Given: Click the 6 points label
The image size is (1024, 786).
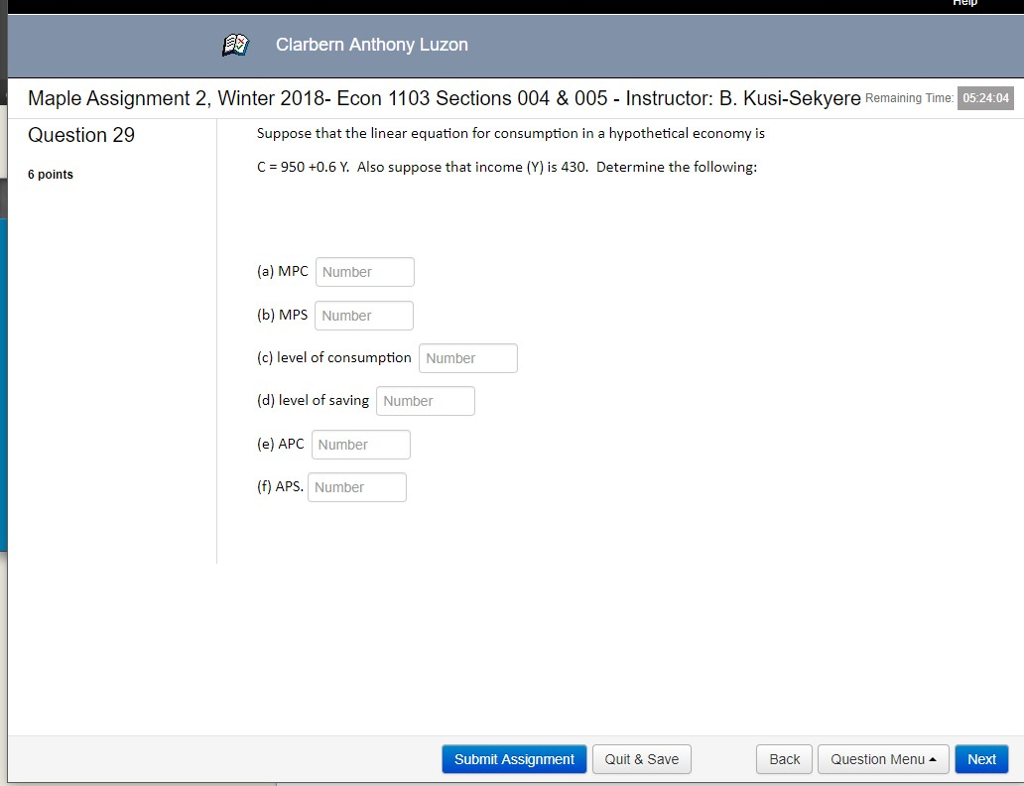Looking at the screenshot, I should point(50,174).
